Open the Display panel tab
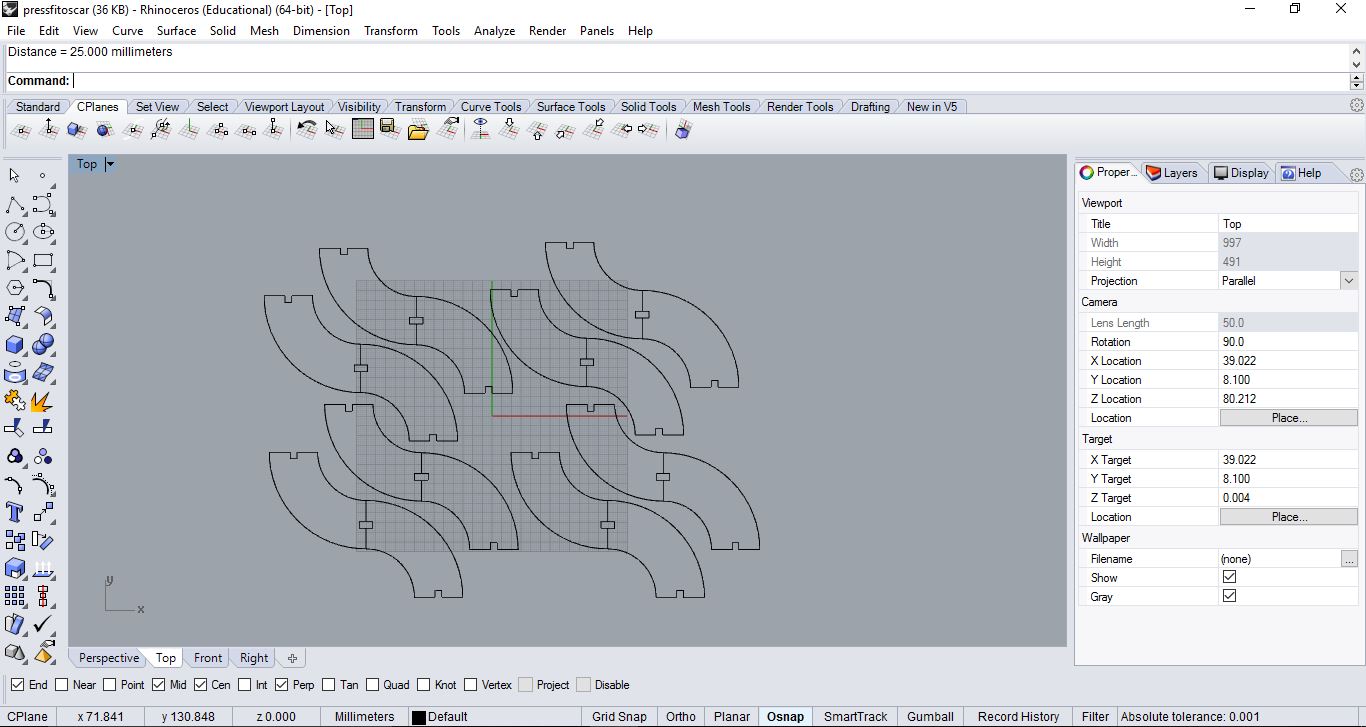This screenshot has width=1366, height=727. pyautogui.click(x=1241, y=173)
